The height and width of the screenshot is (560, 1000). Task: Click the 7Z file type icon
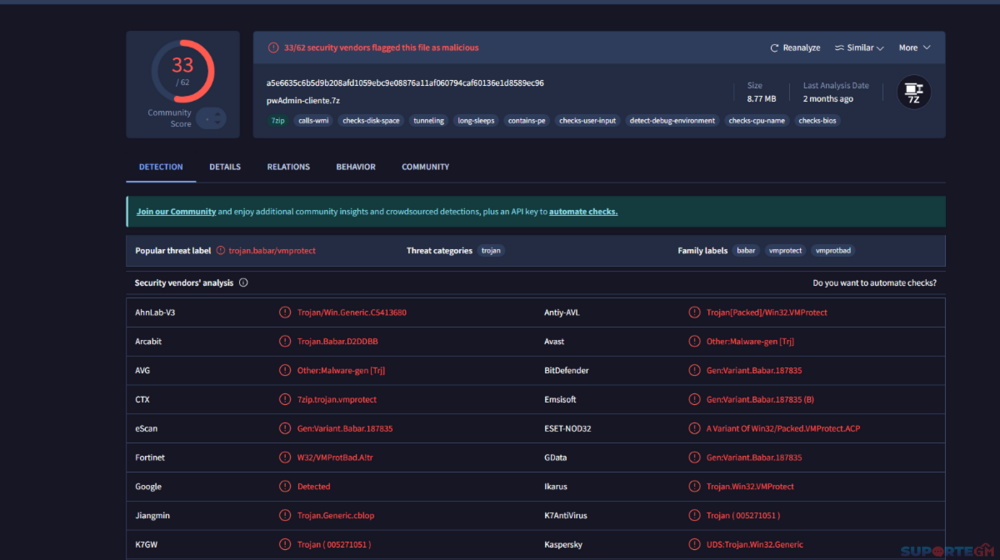click(913, 93)
